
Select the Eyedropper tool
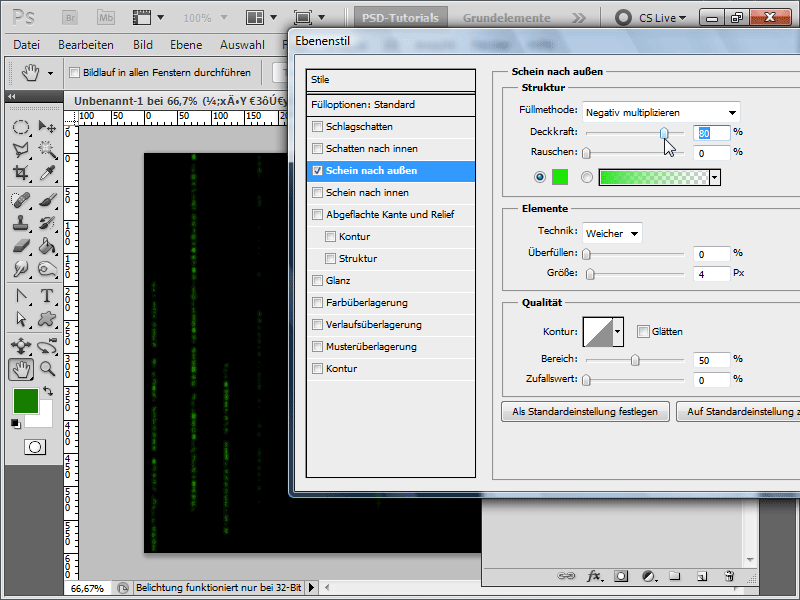click(47, 172)
